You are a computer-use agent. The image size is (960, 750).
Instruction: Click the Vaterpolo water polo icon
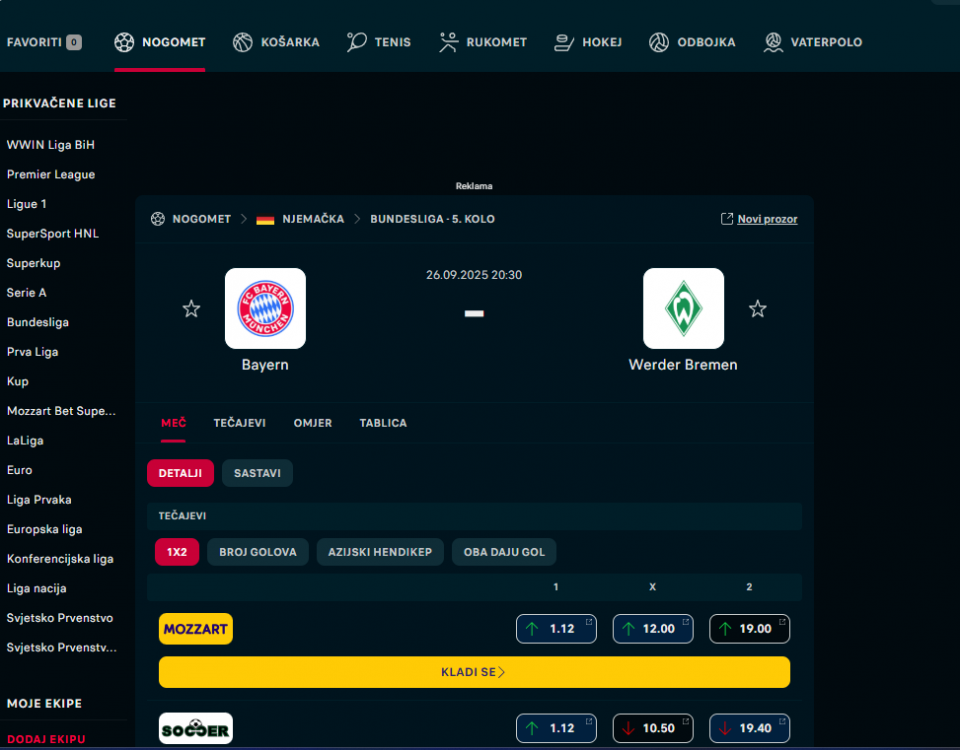point(773,42)
